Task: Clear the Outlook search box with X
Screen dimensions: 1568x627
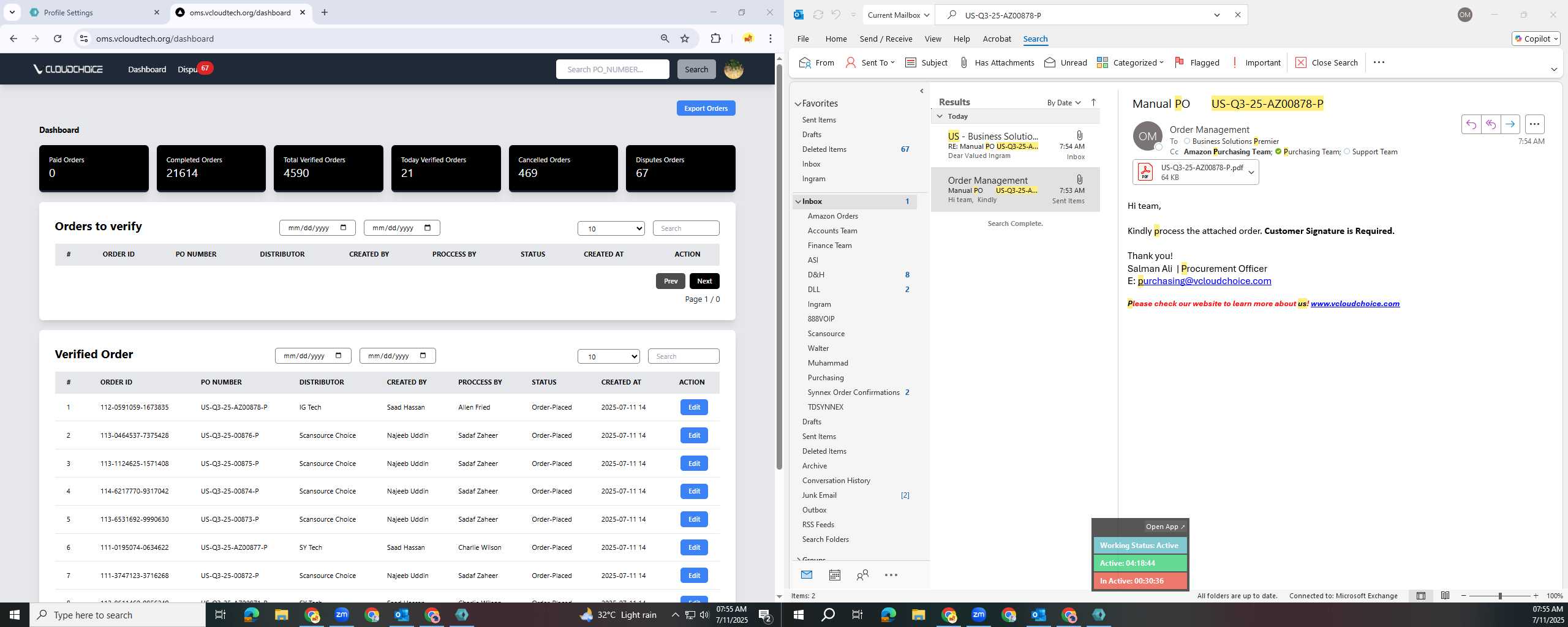Action: click(x=1237, y=15)
